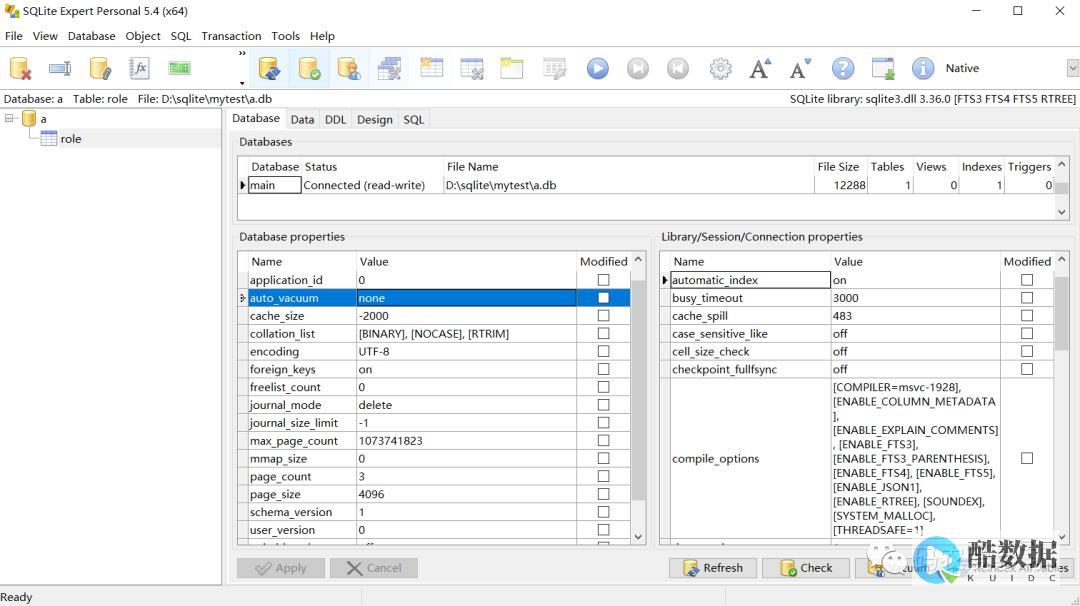This screenshot has height=606, width=1080.
Task: Click the increase font size A icon
Action: (x=760, y=68)
